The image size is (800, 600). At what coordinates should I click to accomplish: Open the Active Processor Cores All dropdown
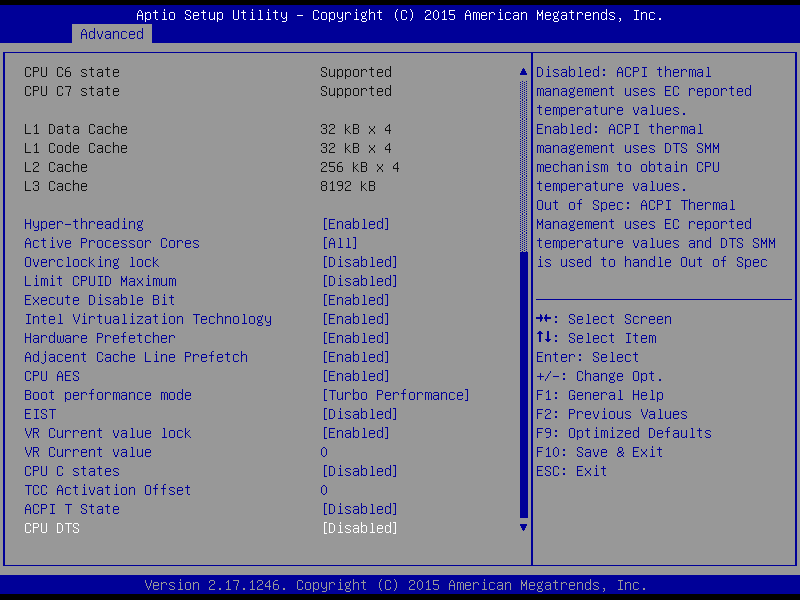click(x=340, y=243)
